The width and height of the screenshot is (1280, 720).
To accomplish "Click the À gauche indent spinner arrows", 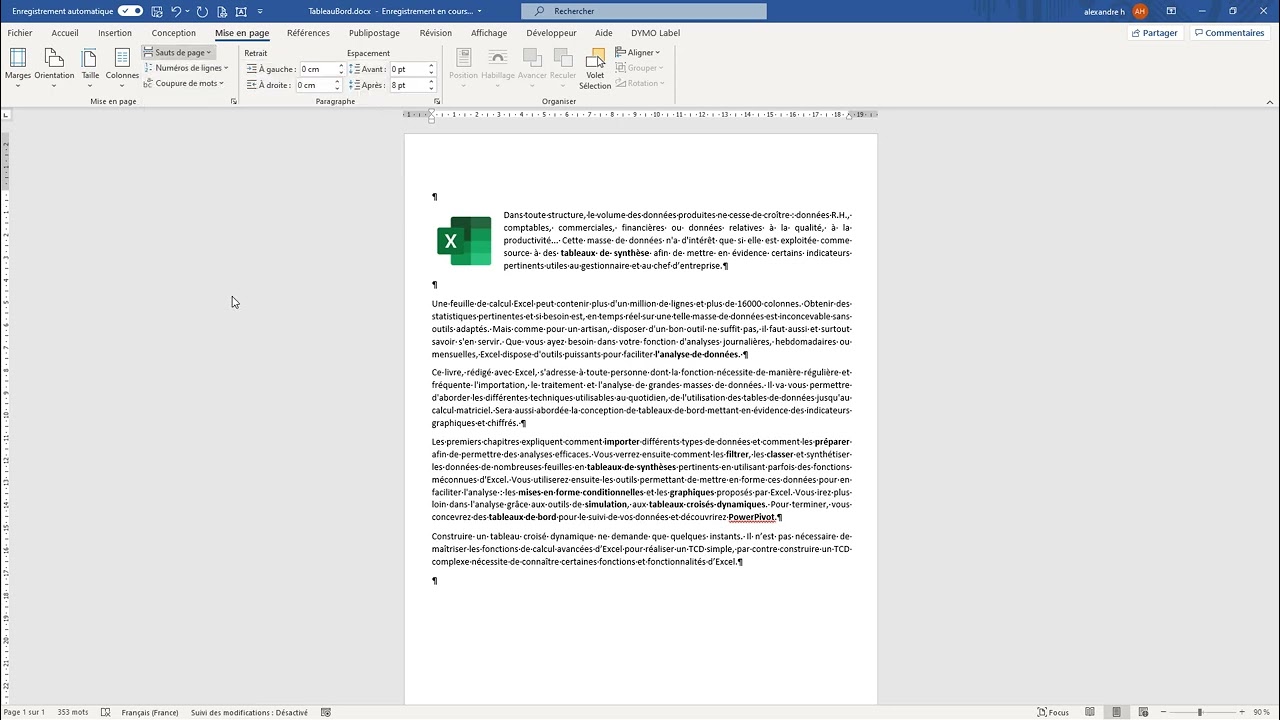I will (x=341, y=69).
